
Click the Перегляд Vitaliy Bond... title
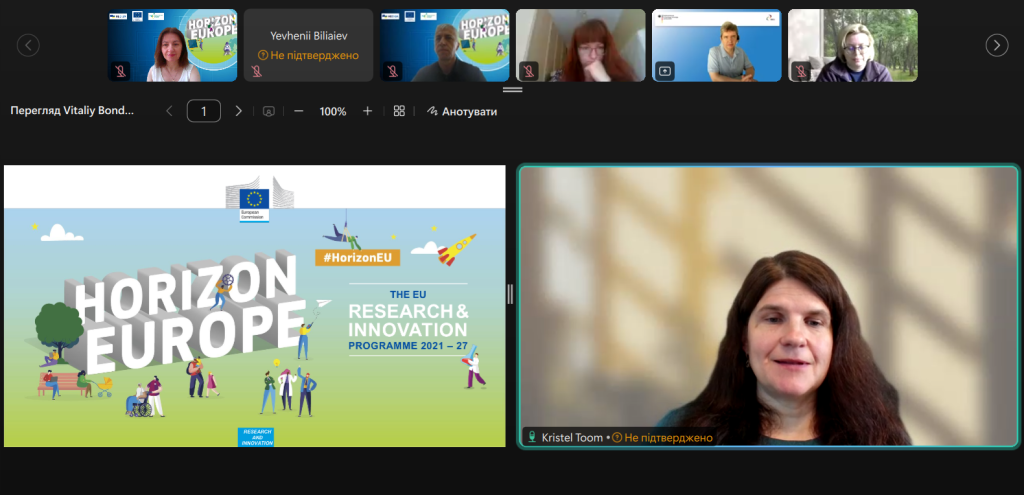[x=72, y=111]
